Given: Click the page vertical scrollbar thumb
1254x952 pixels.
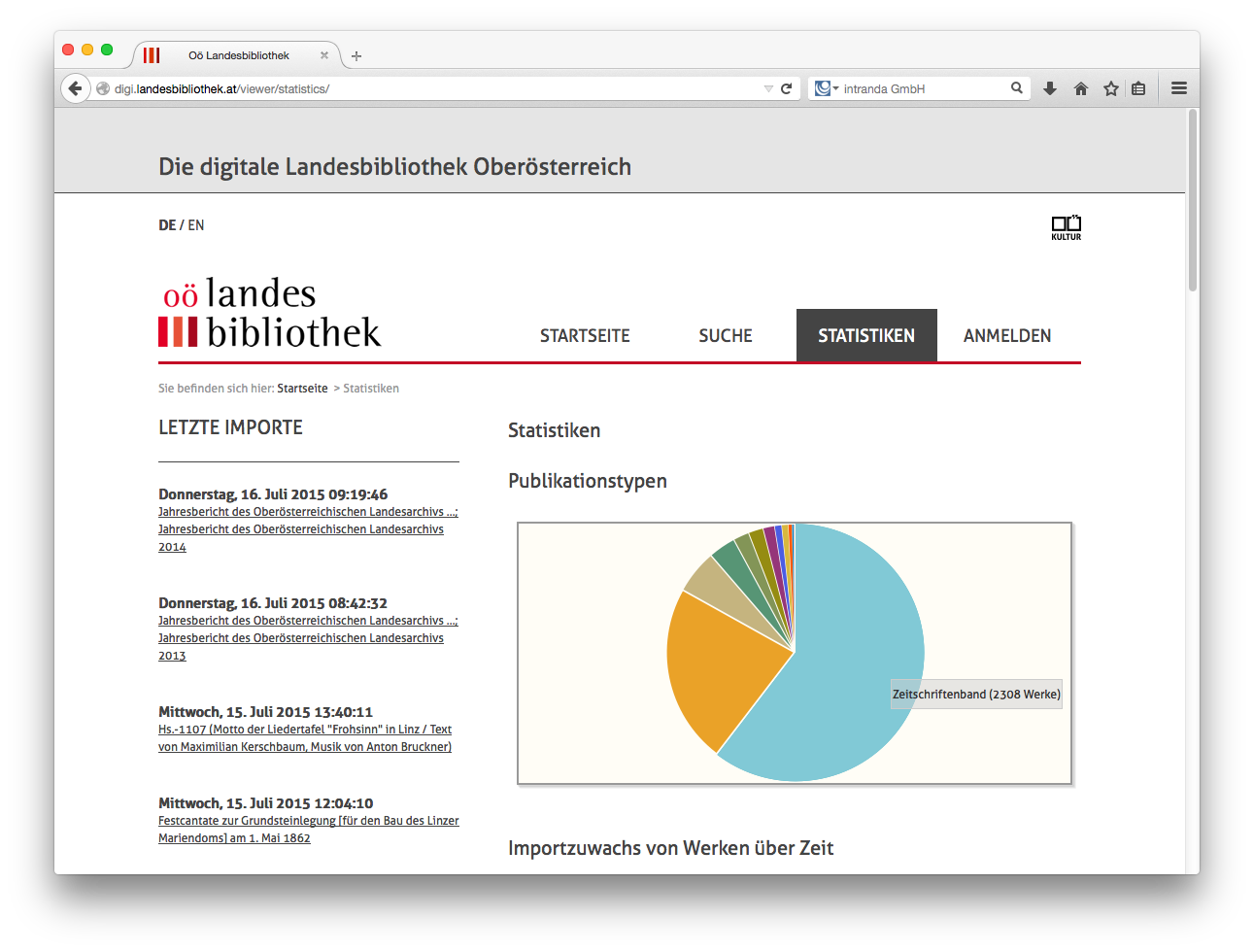Looking at the screenshot, I should click(x=1193, y=199).
